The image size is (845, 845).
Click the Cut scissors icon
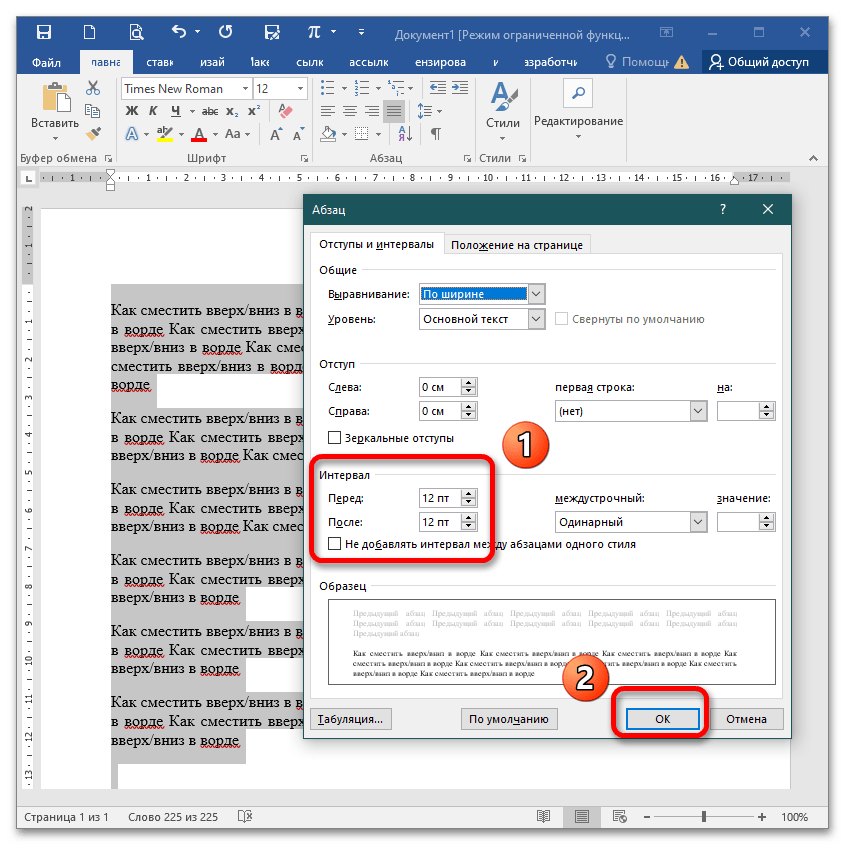(x=93, y=88)
